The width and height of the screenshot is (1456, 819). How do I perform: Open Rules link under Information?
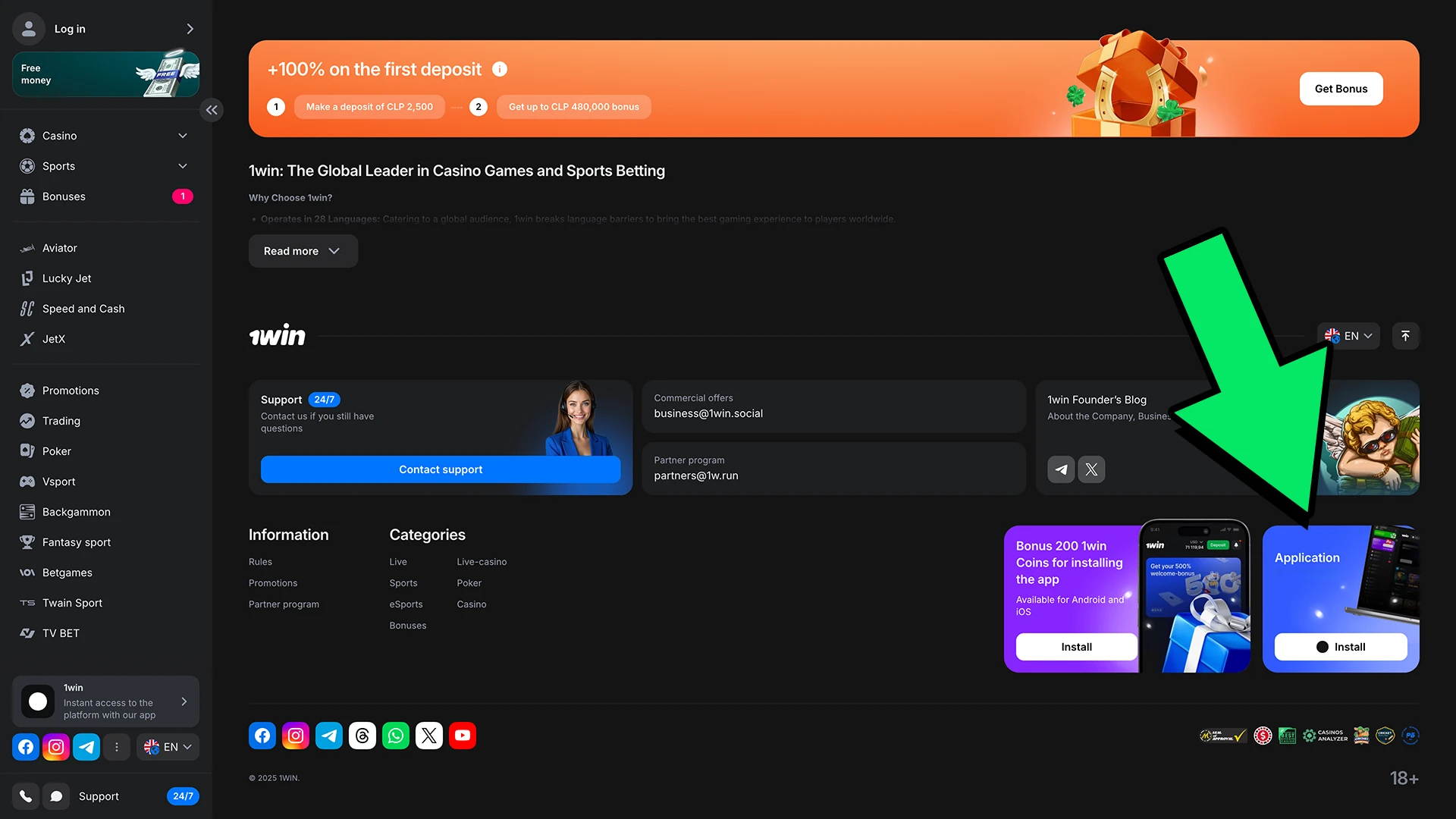click(x=260, y=562)
